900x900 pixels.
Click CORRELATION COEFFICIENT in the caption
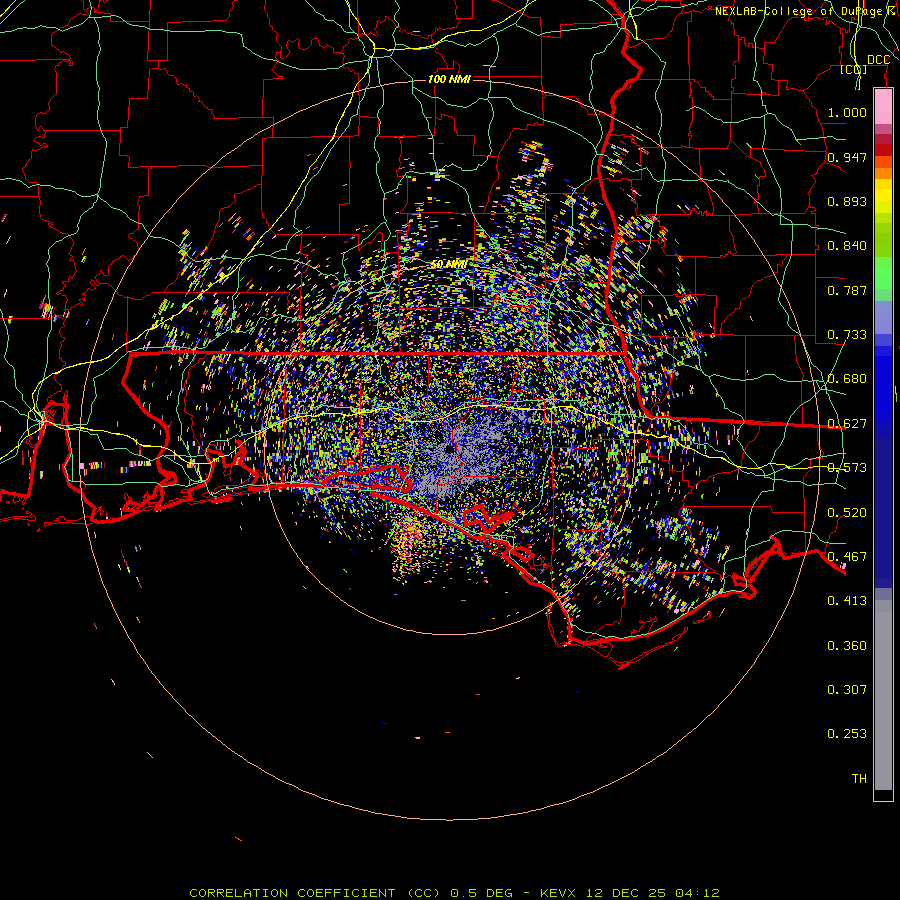click(292, 893)
